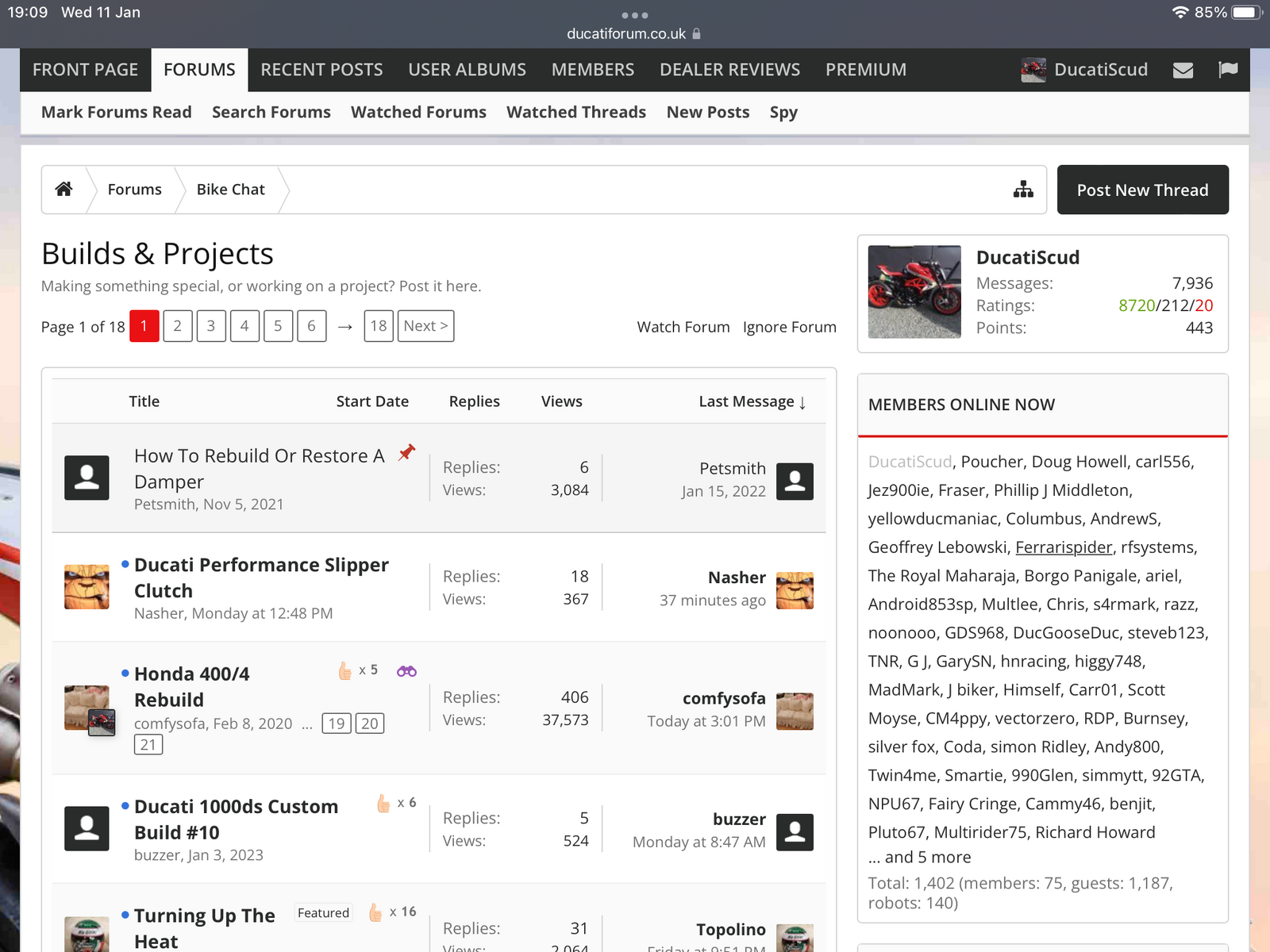Open the Spy link
The height and width of the screenshot is (952, 1270).
point(783,113)
